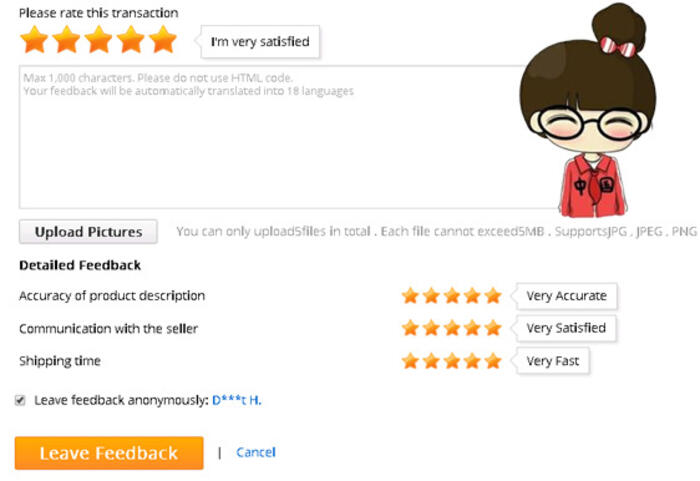The width and height of the screenshot is (700, 481).
Task: Click the Upload Pictures button
Action: [x=88, y=232]
